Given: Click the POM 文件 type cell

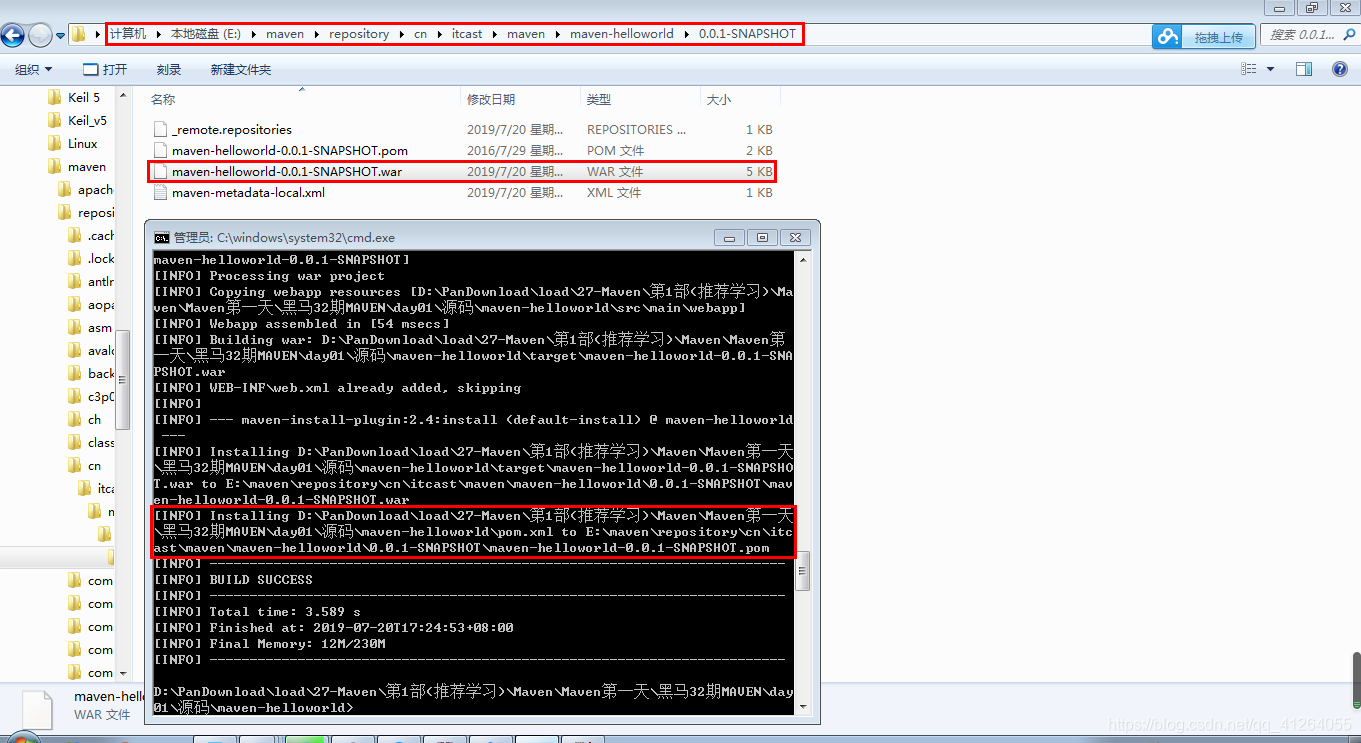Looking at the screenshot, I should pyautogui.click(x=616, y=151).
